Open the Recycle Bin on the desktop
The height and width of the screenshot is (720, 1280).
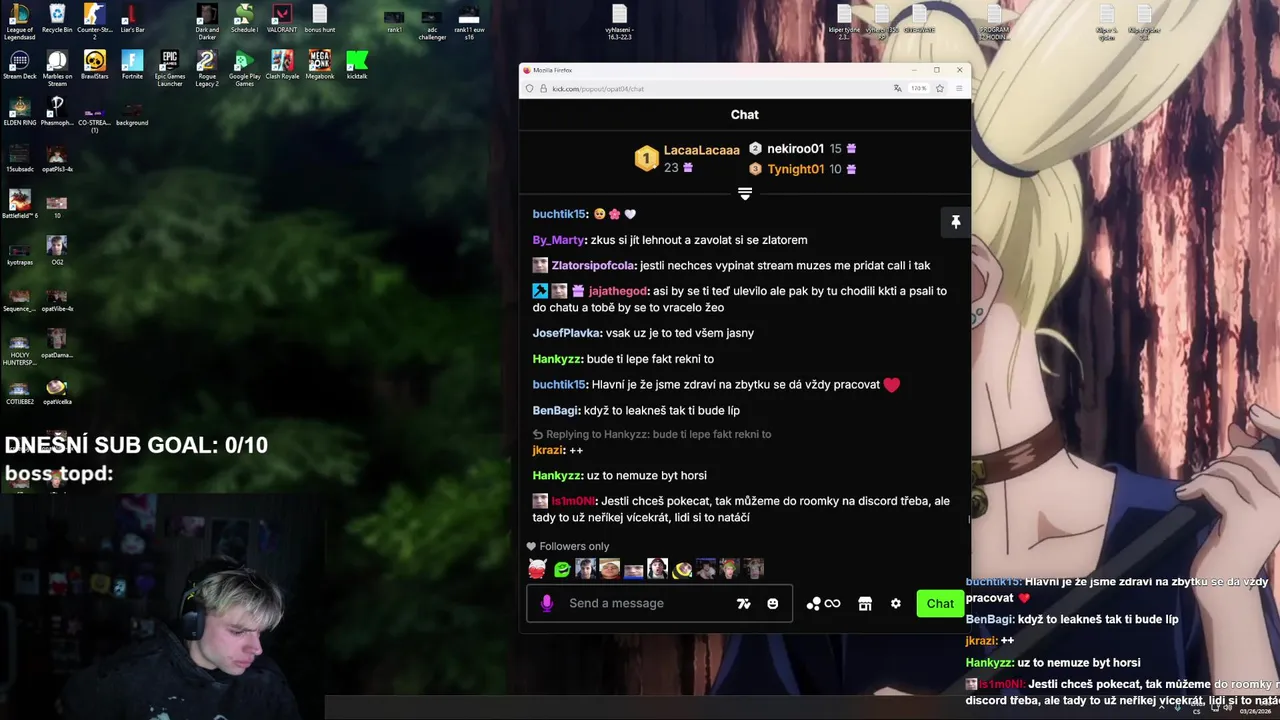click(x=57, y=19)
